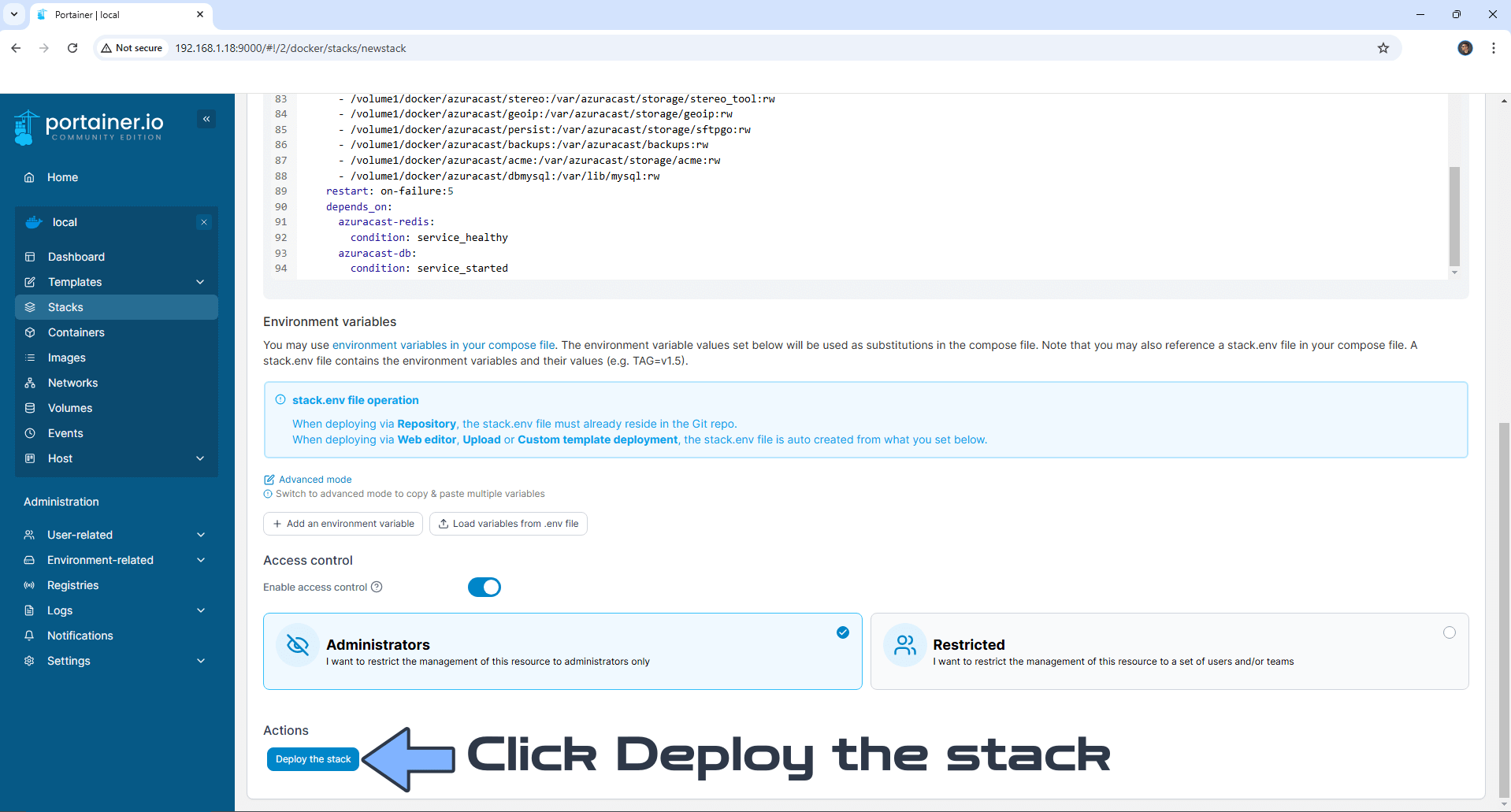Go to Containers menu item
The height and width of the screenshot is (812, 1511).
pyautogui.click(x=117, y=332)
